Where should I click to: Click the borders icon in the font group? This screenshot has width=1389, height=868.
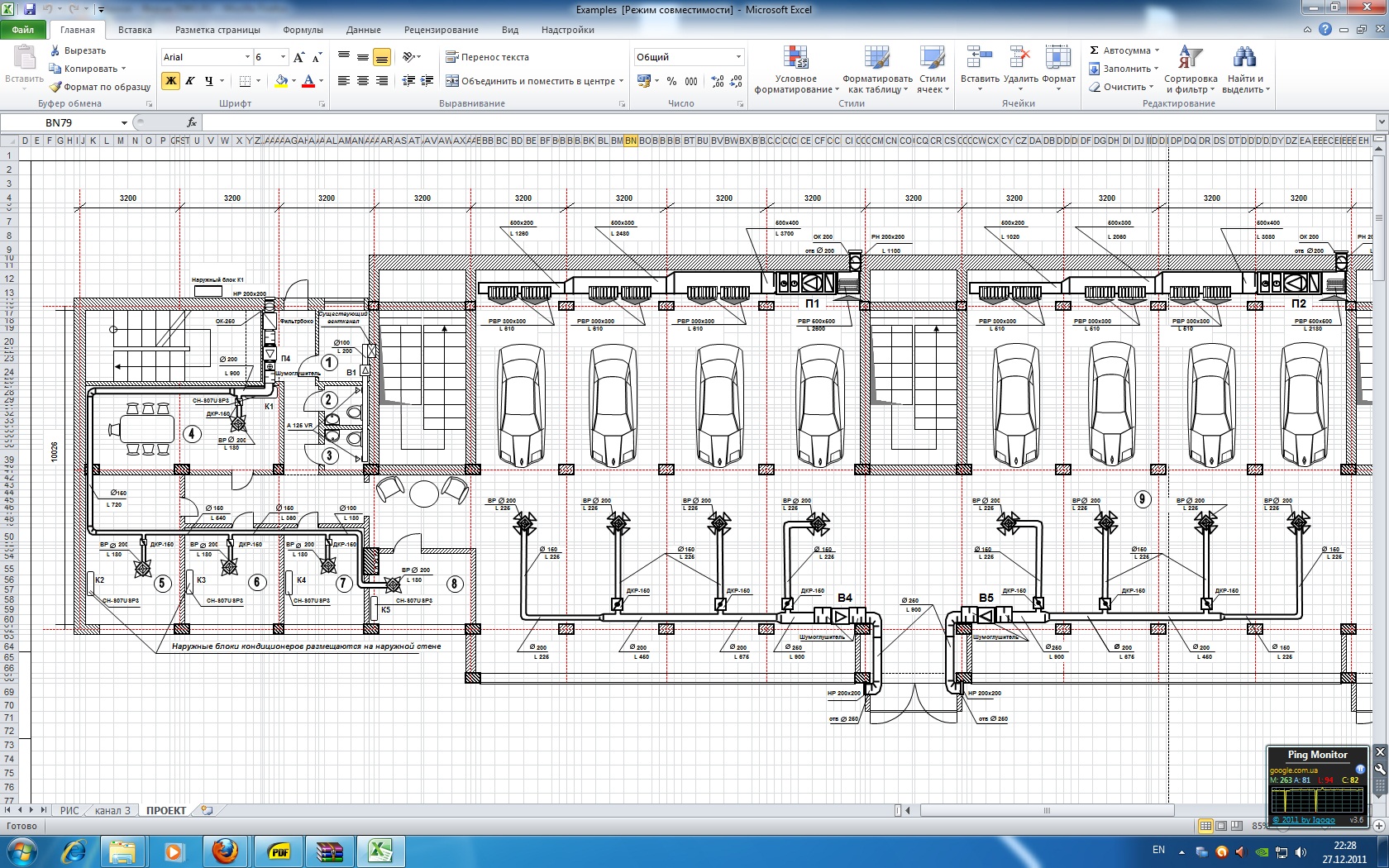pyautogui.click(x=245, y=81)
